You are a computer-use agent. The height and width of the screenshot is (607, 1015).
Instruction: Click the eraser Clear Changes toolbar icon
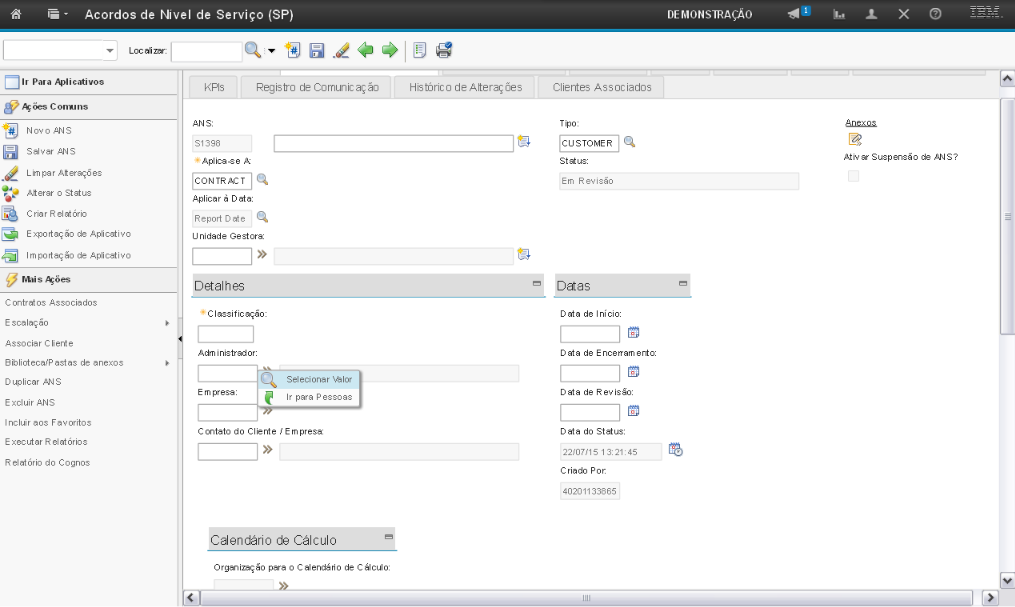coord(341,50)
